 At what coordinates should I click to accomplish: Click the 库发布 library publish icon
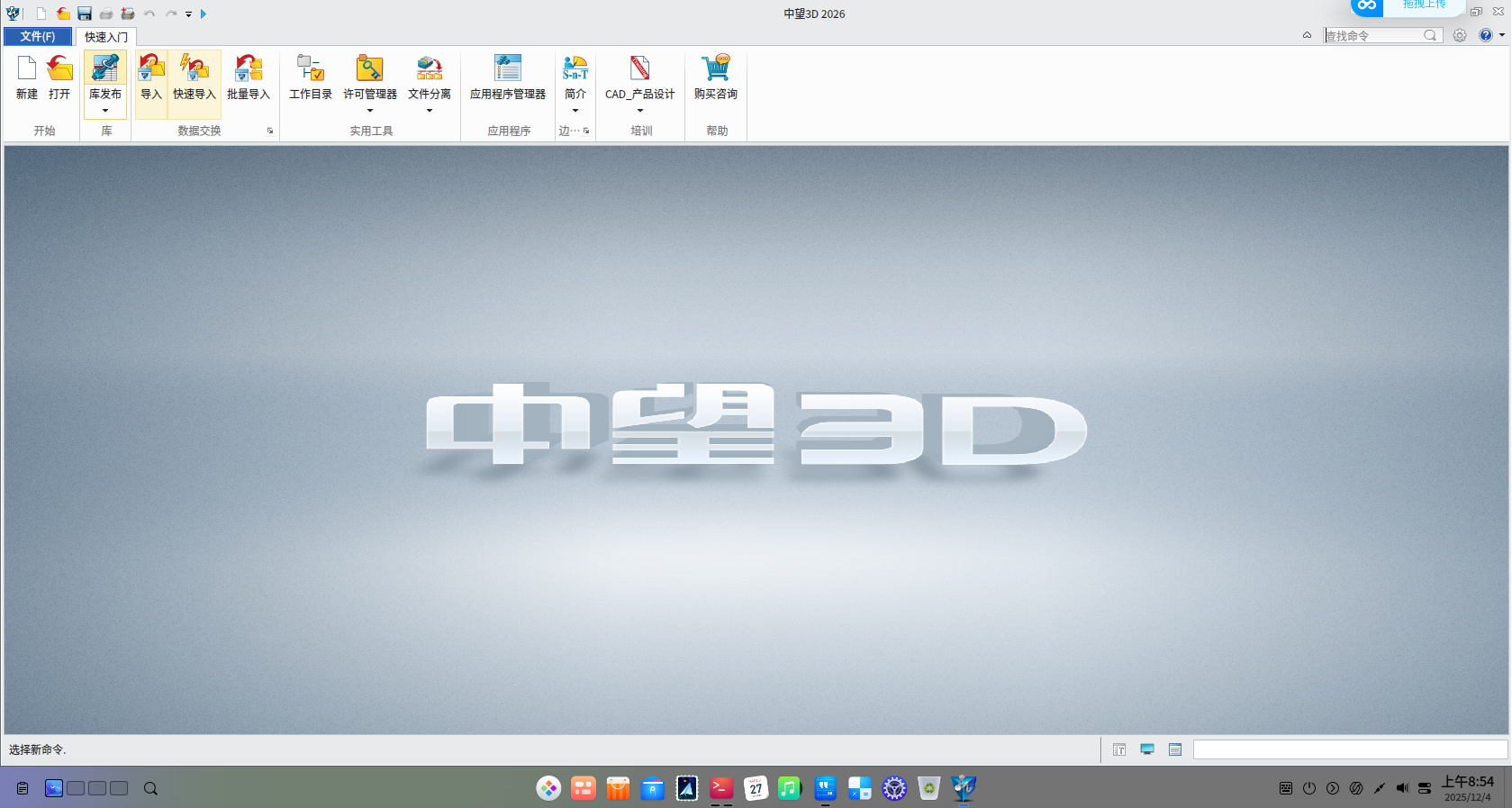[105, 68]
